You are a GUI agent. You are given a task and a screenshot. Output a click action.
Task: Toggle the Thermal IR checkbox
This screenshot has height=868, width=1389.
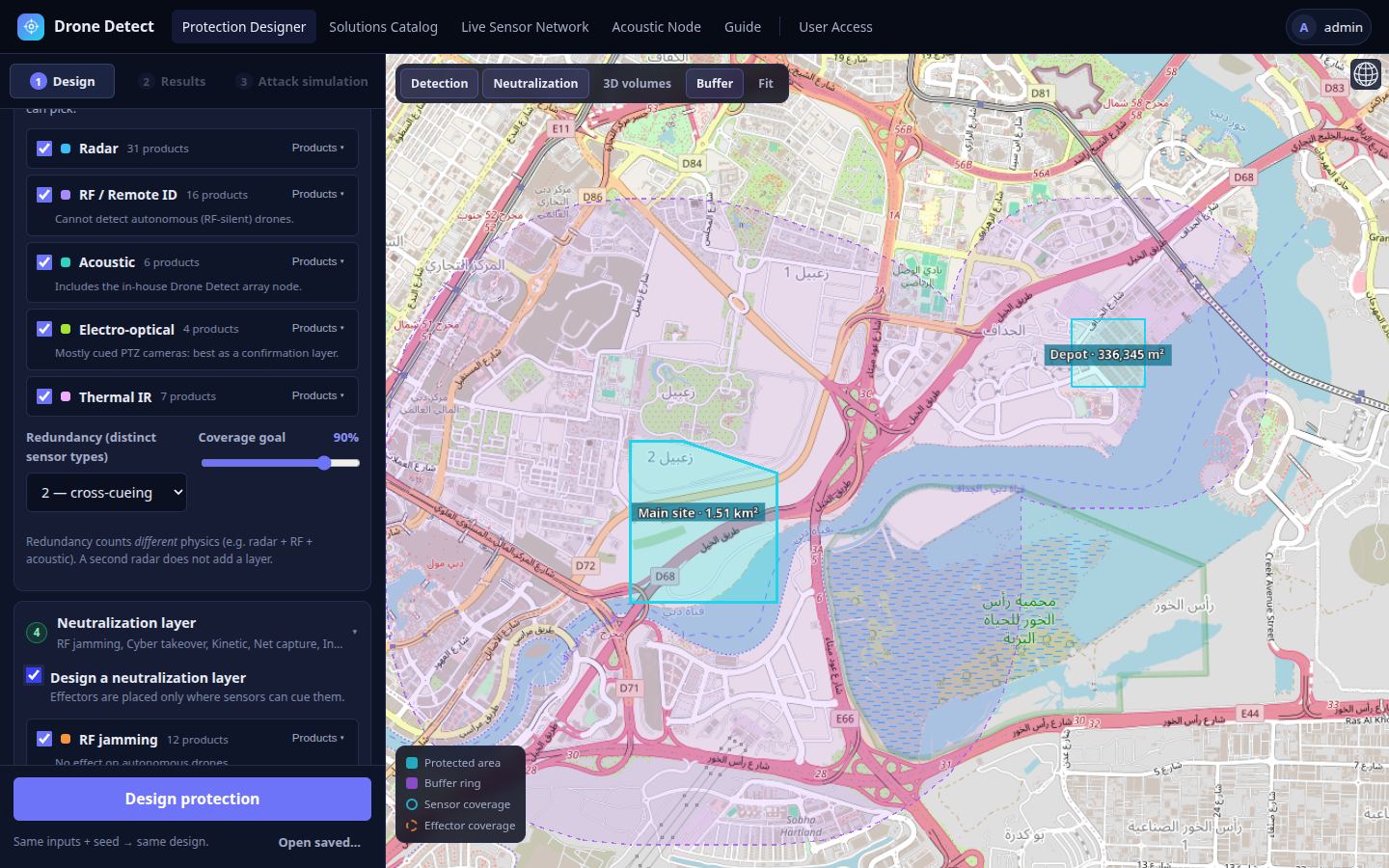click(x=44, y=396)
